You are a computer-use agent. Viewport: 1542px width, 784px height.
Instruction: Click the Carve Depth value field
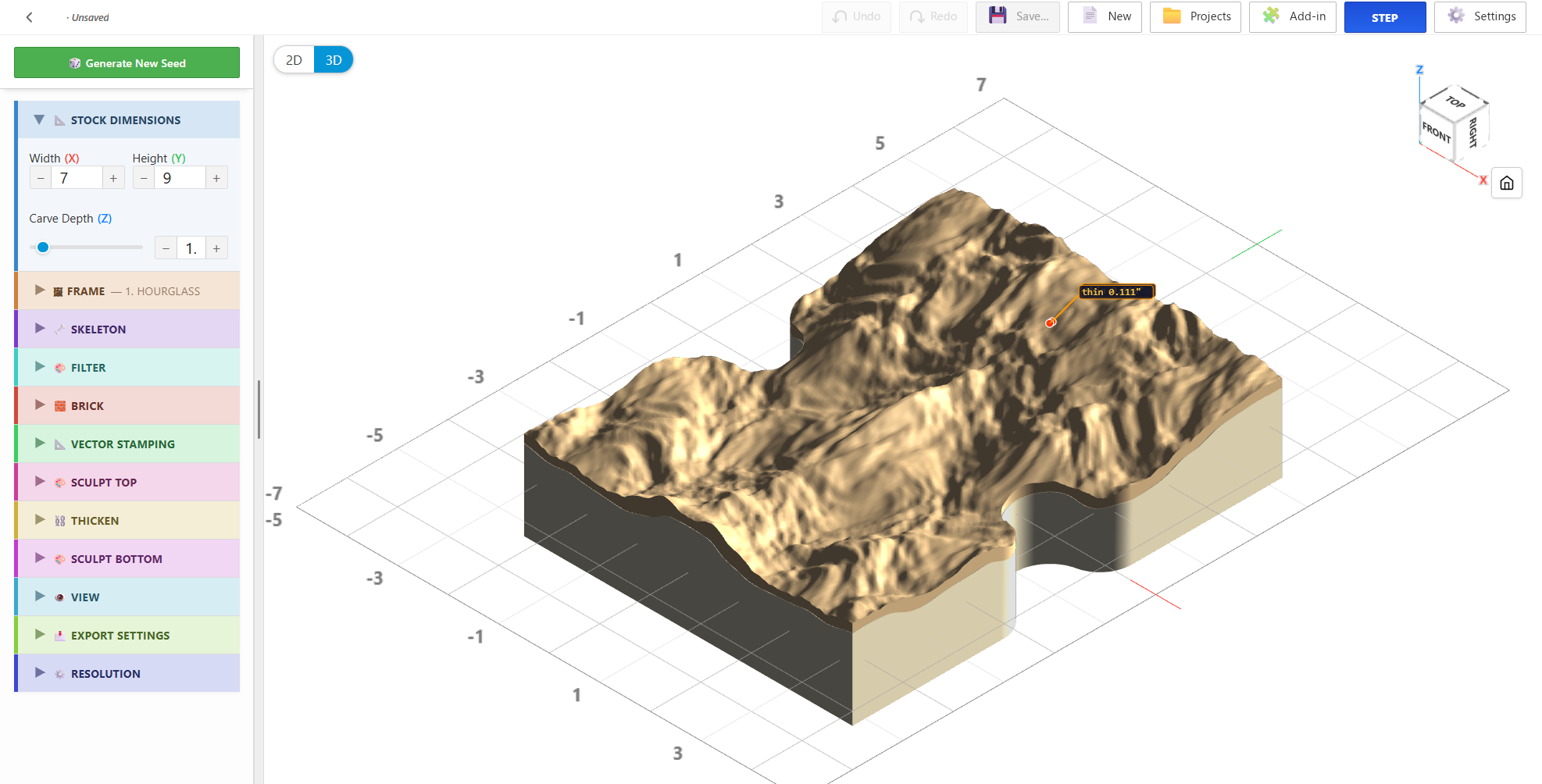click(191, 248)
